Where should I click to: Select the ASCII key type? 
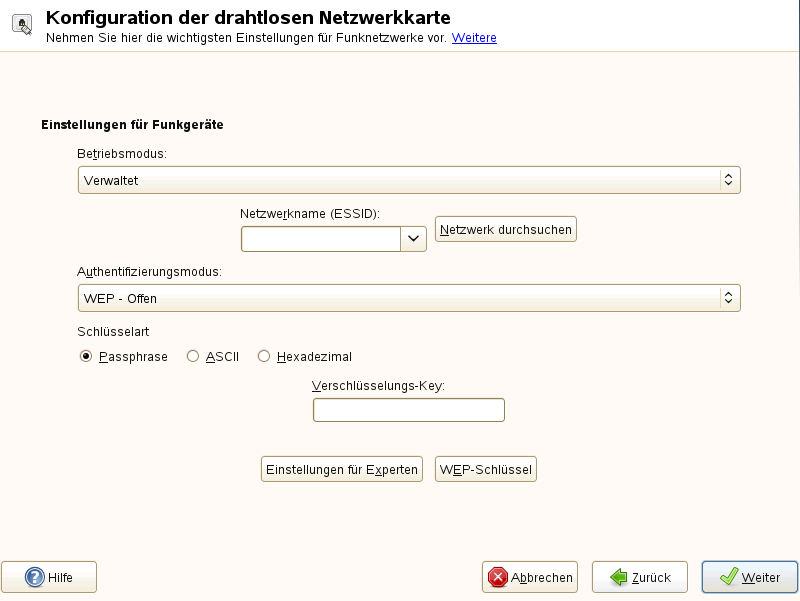pos(193,356)
